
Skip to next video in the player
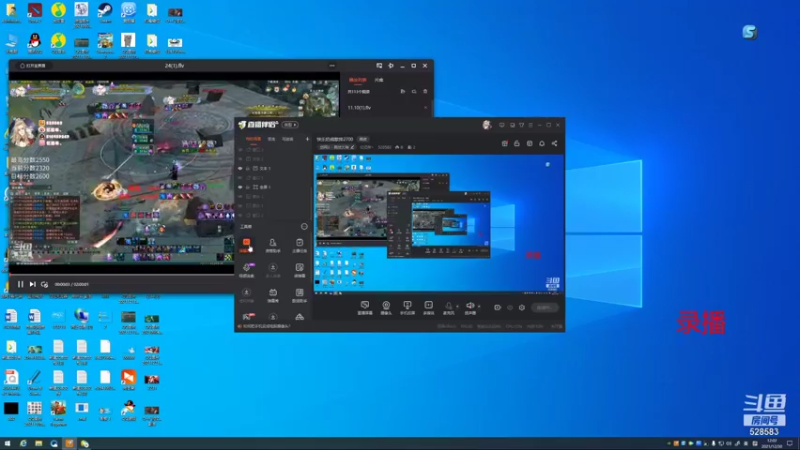pyautogui.click(x=32, y=284)
